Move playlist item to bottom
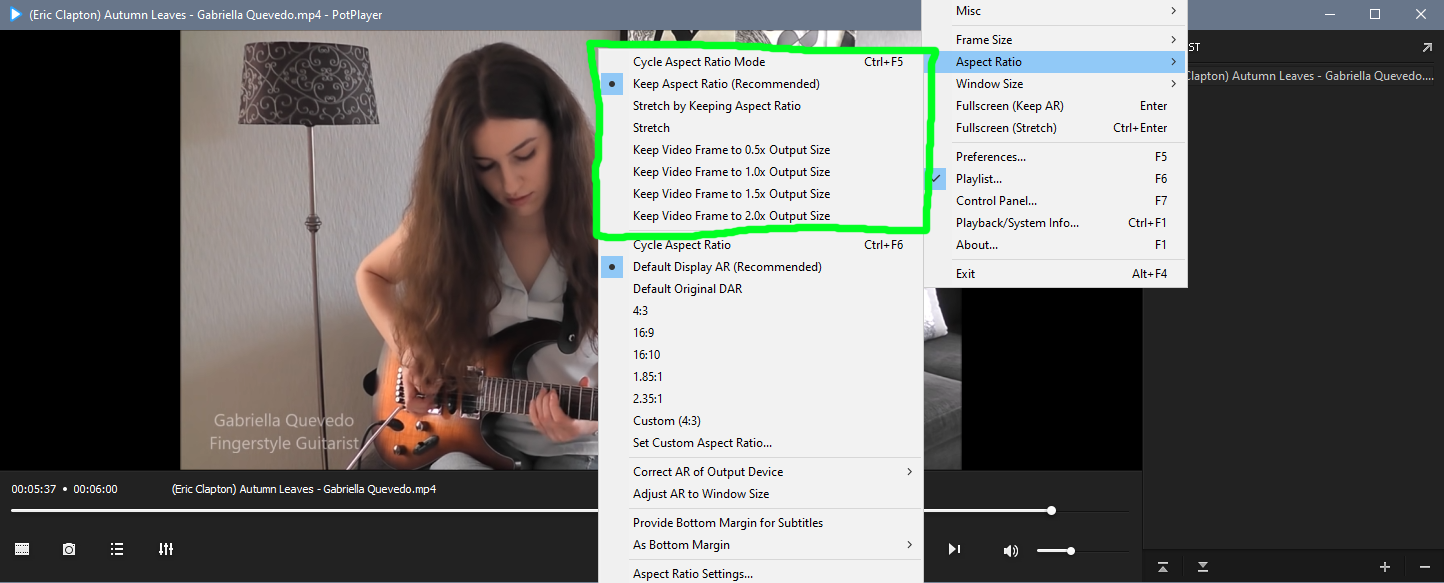 click(x=1203, y=567)
